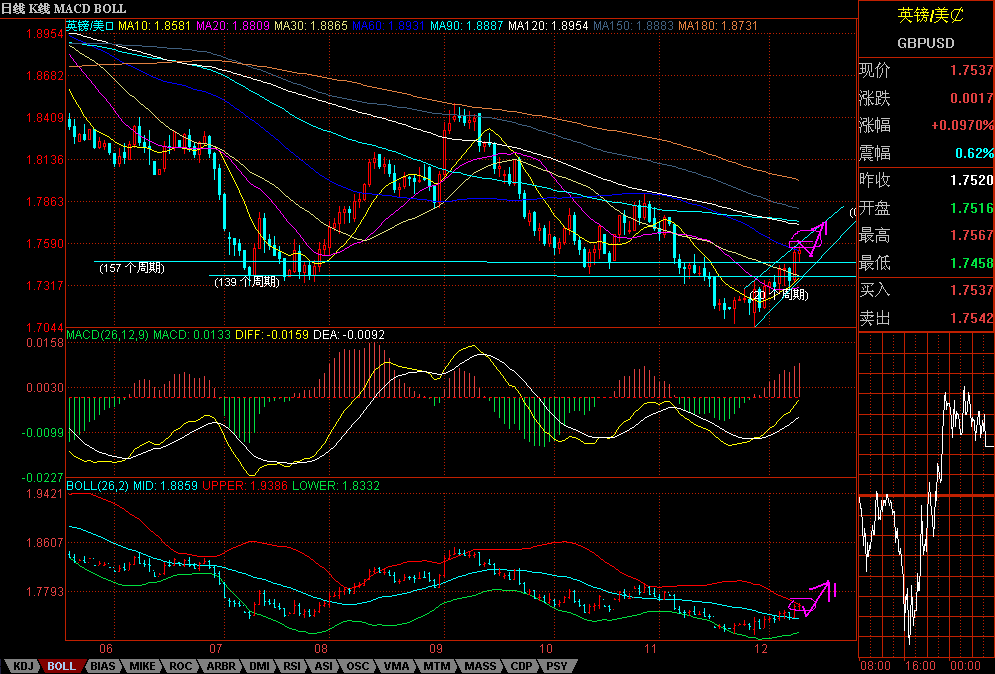The image size is (995, 674).
Task: Open the ASI indicator tab
Action: click(x=324, y=666)
